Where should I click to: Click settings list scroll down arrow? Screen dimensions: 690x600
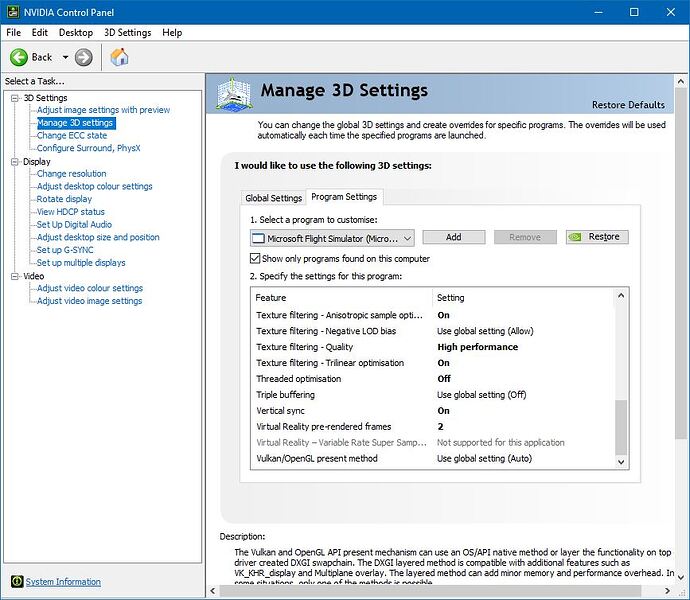tap(621, 462)
